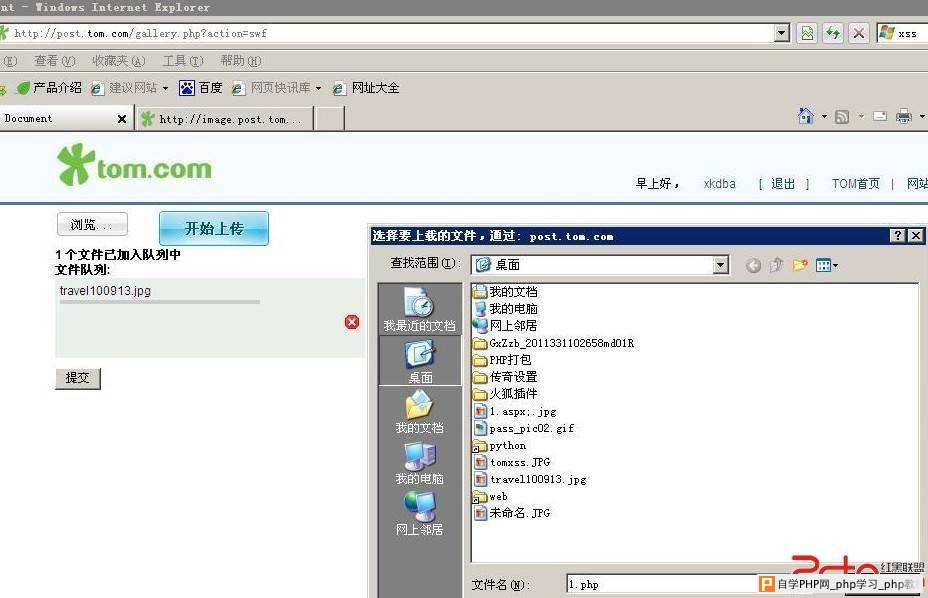The image size is (928, 598).
Task: Create new folder icon in dialog
Action: [800, 265]
